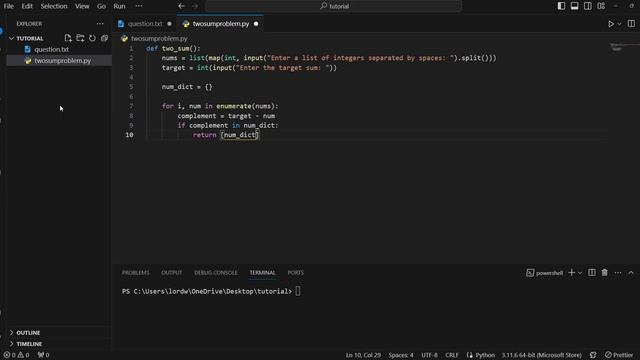This screenshot has width=640, height=360.
Task: Open the PORTS panel tab
Action: tap(296, 273)
